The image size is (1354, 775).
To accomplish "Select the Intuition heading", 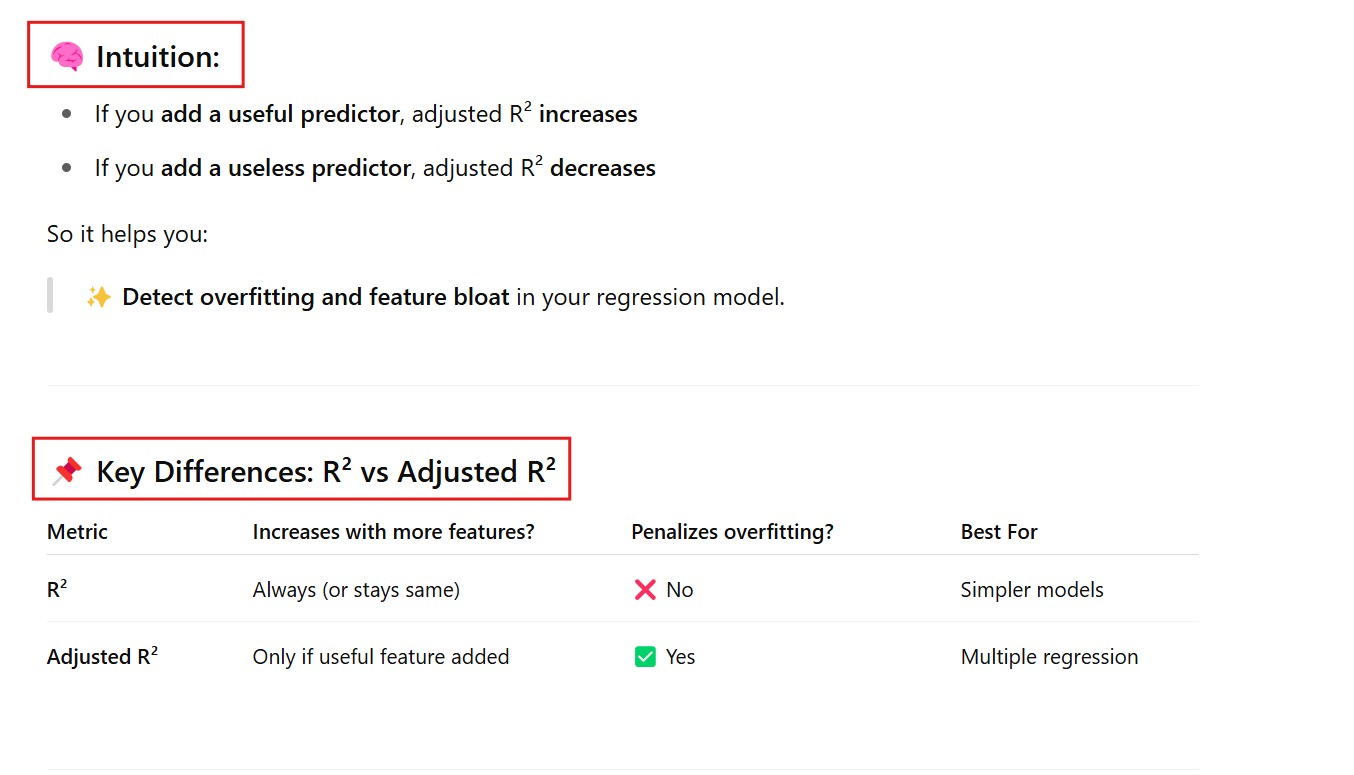I will coord(157,57).
